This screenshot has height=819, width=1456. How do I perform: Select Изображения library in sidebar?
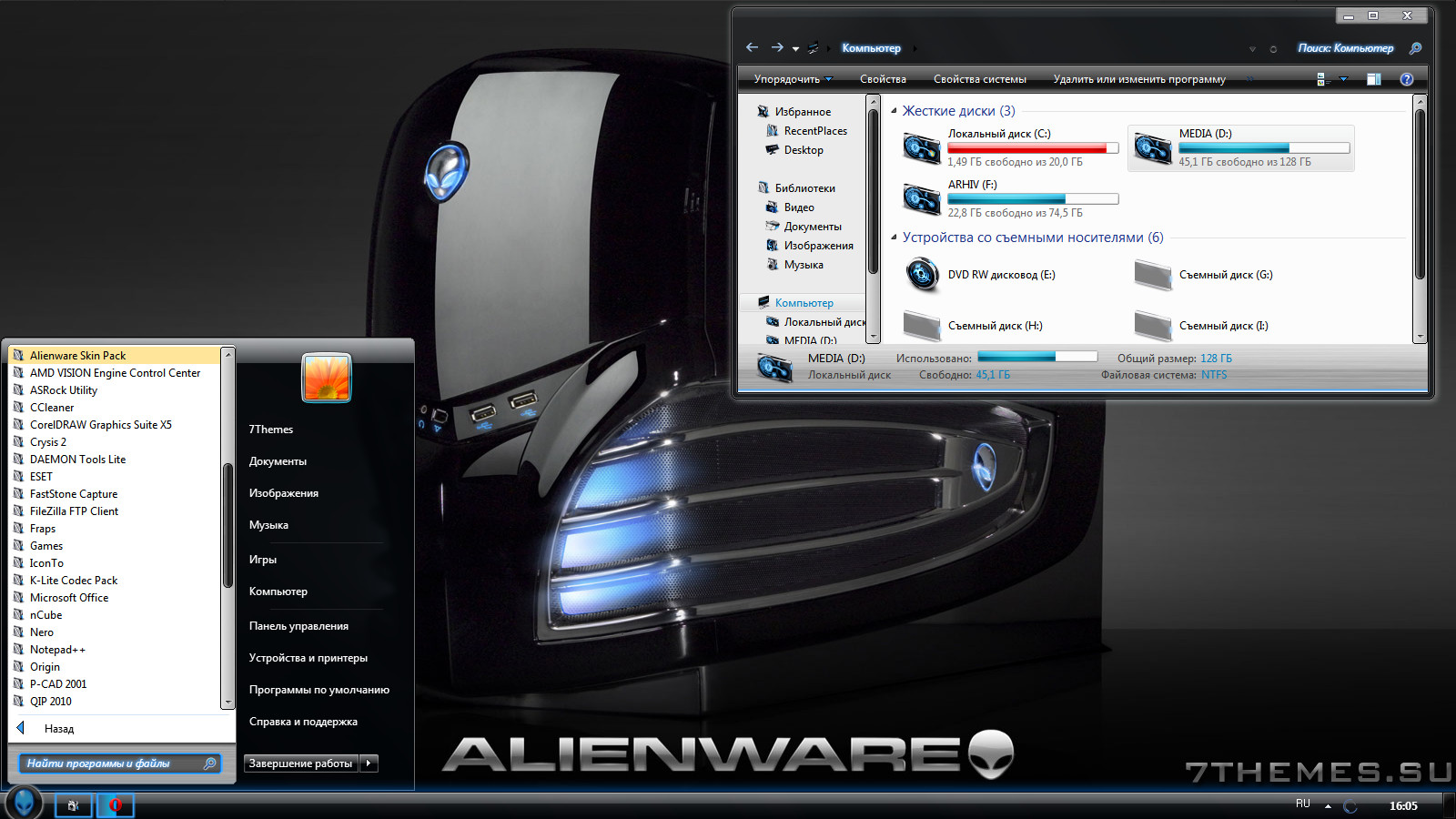point(819,246)
